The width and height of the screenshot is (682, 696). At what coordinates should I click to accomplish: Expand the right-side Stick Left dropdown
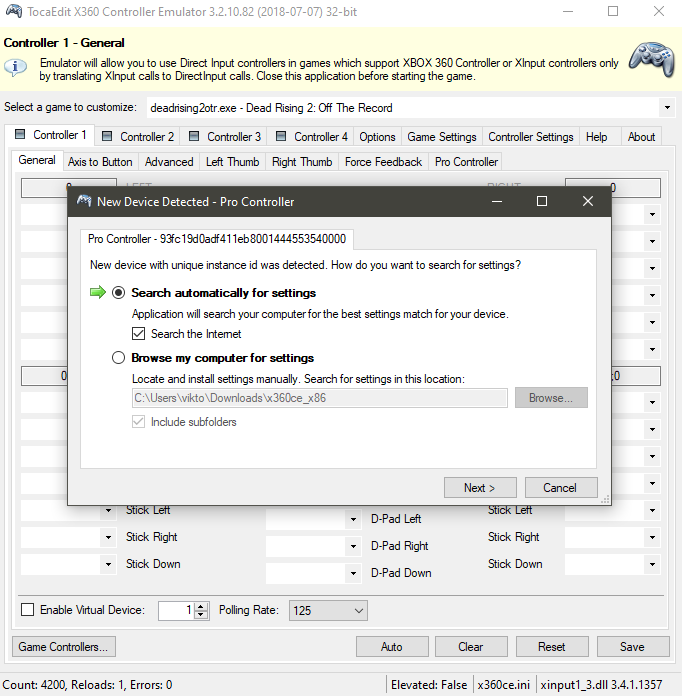click(652, 510)
